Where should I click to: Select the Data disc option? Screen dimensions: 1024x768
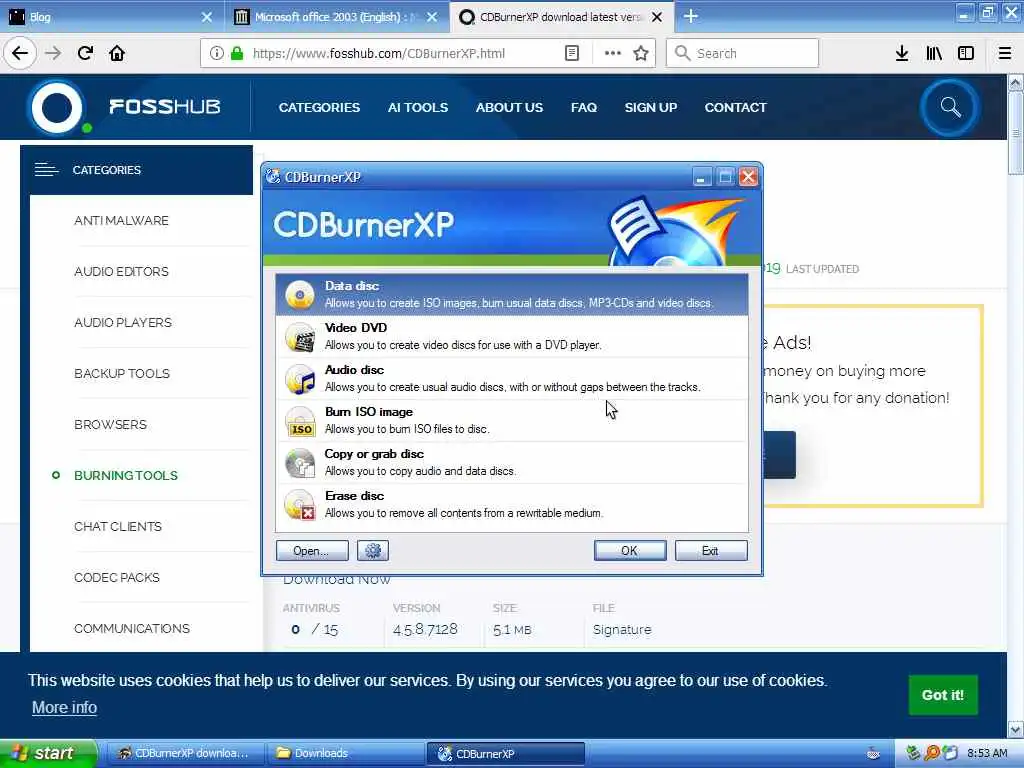pyautogui.click(x=511, y=295)
